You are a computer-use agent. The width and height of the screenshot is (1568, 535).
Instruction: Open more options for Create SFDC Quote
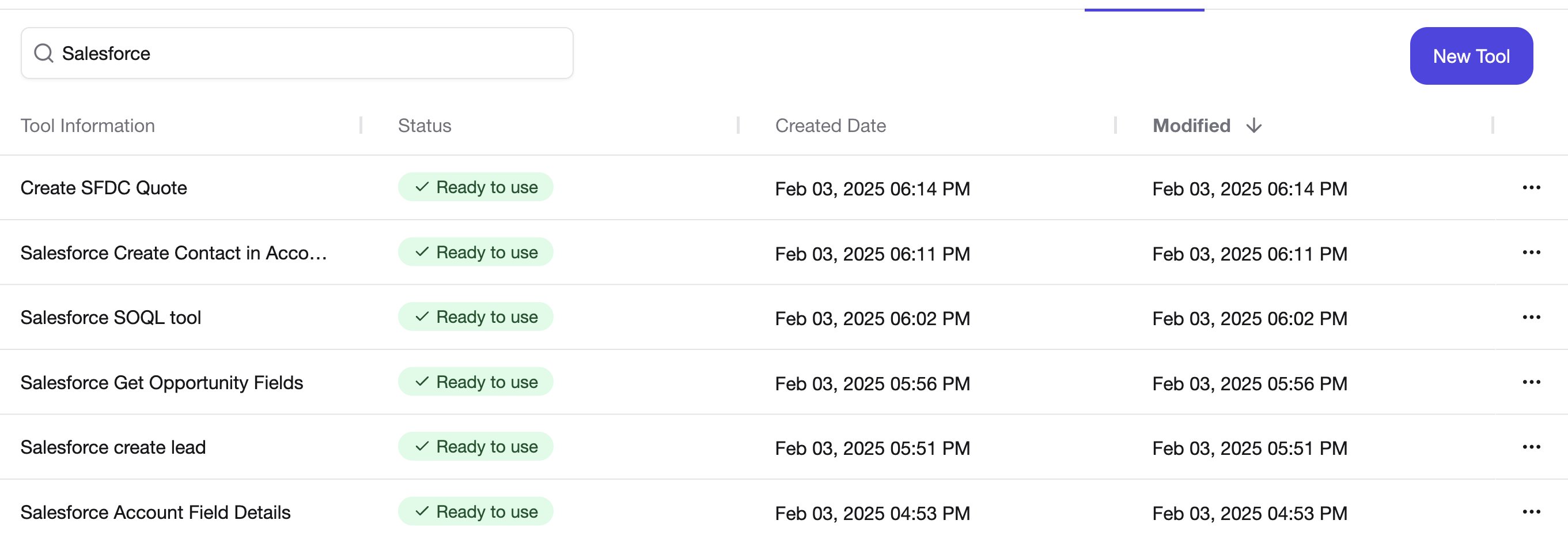[1531, 188]
